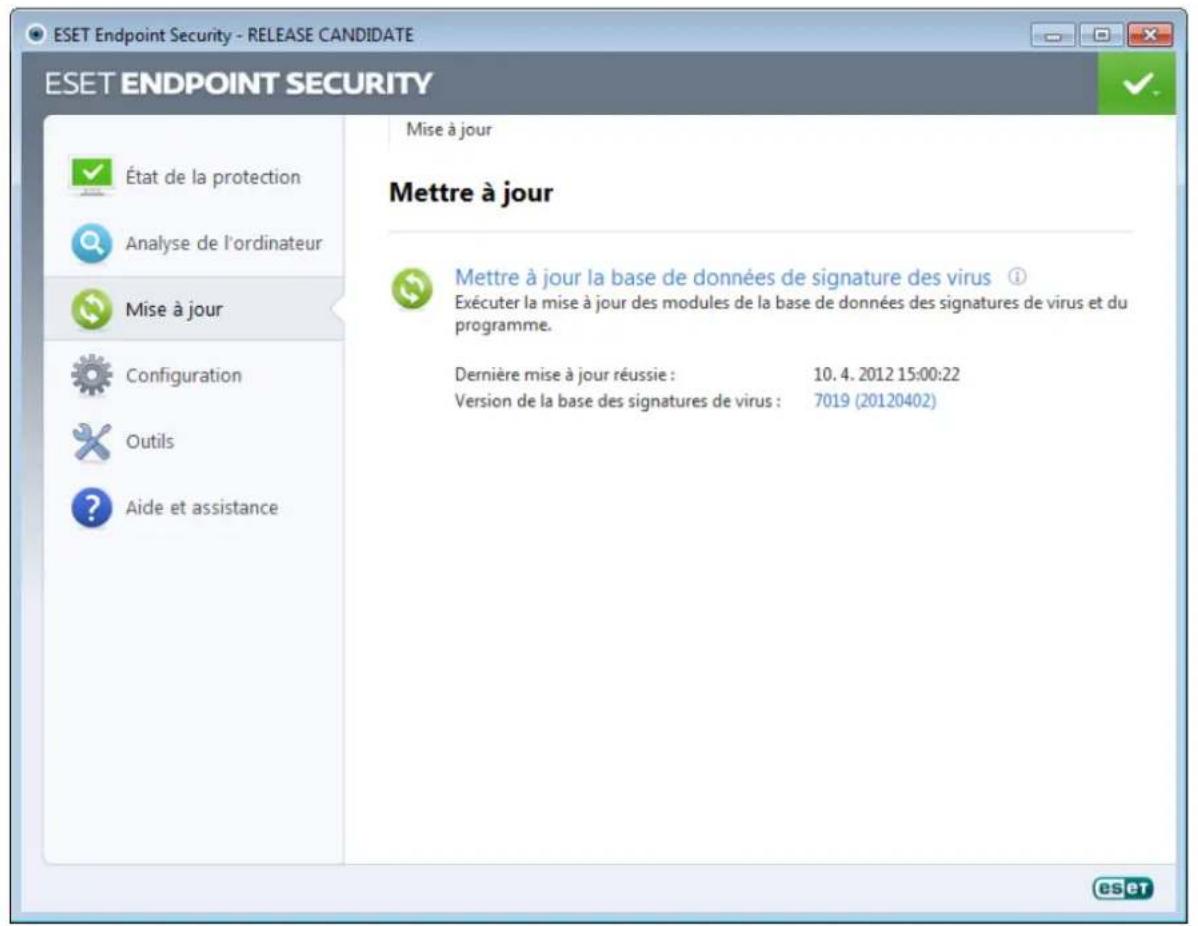Minimize the ESET Endpoint Security window
This screenshot has height=926, width=1198.
pyautogui.click(x=1053, y=35)
